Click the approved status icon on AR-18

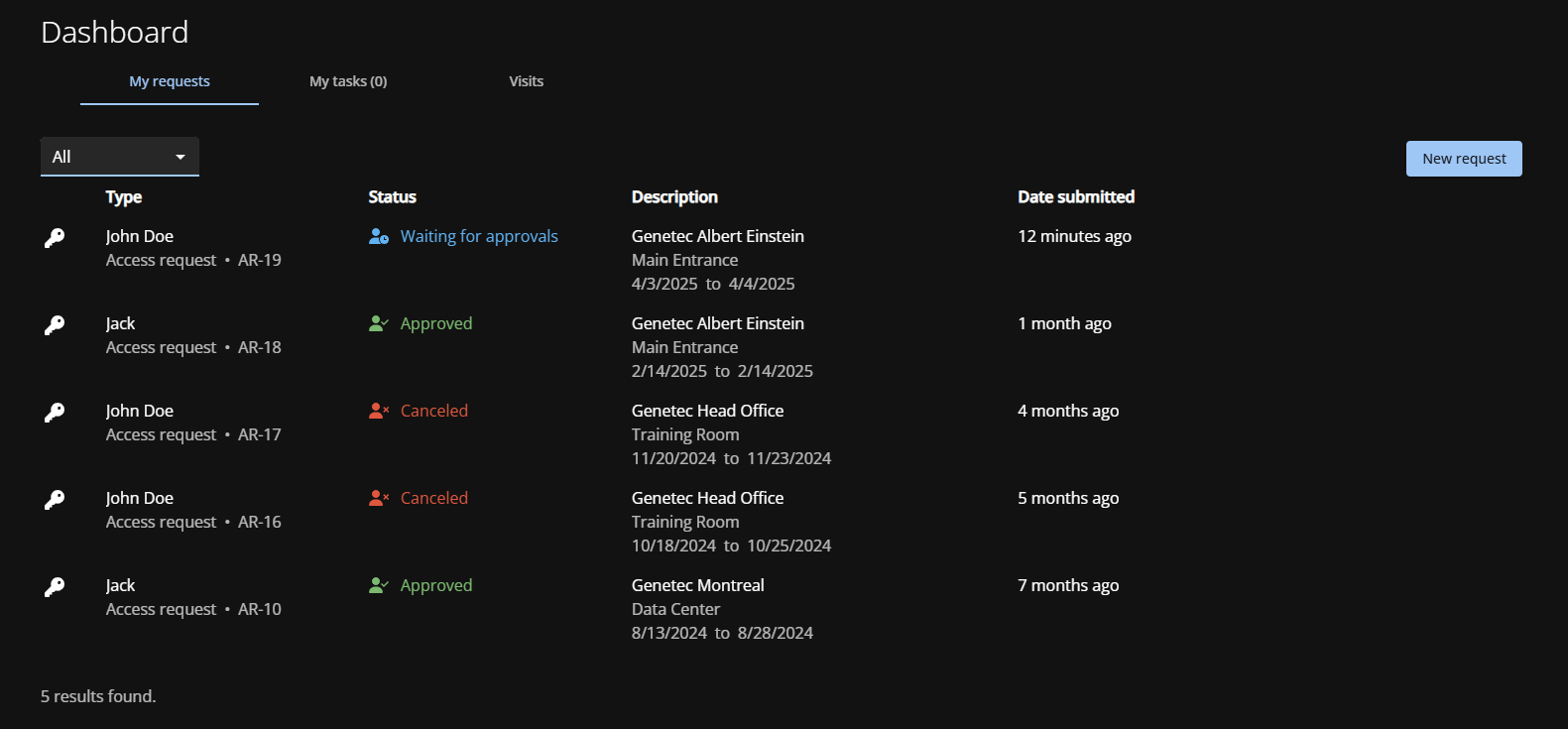coord(379,323)
